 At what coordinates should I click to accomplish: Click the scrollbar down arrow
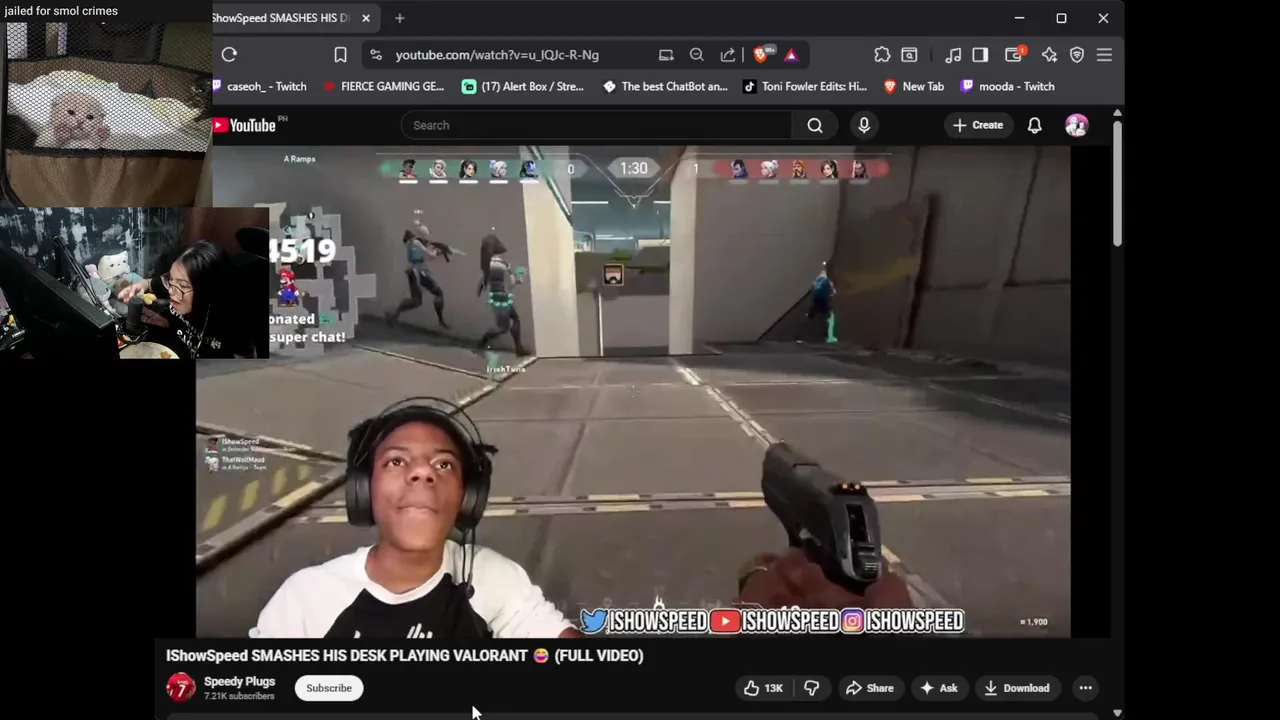[x=1117, y=713]
